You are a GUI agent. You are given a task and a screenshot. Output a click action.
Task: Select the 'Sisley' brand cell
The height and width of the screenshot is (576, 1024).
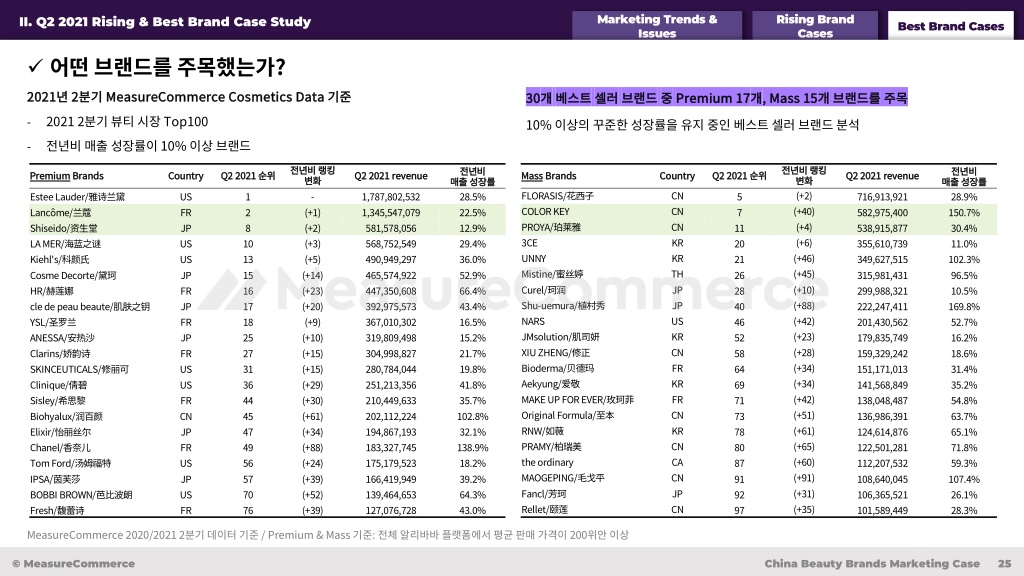coord(57,400)
